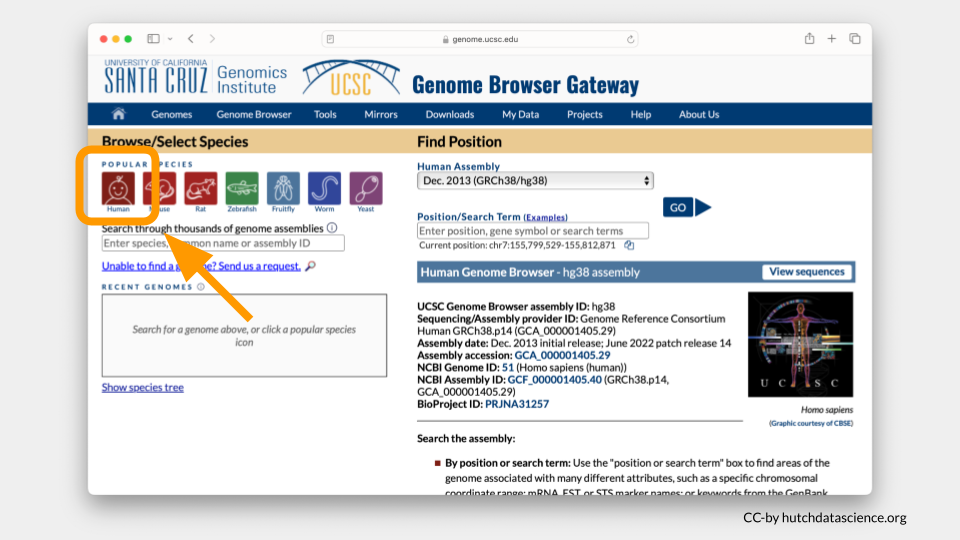Click the Safari address bar
This screenshot has height=540, width=960.
coord(480,39)
